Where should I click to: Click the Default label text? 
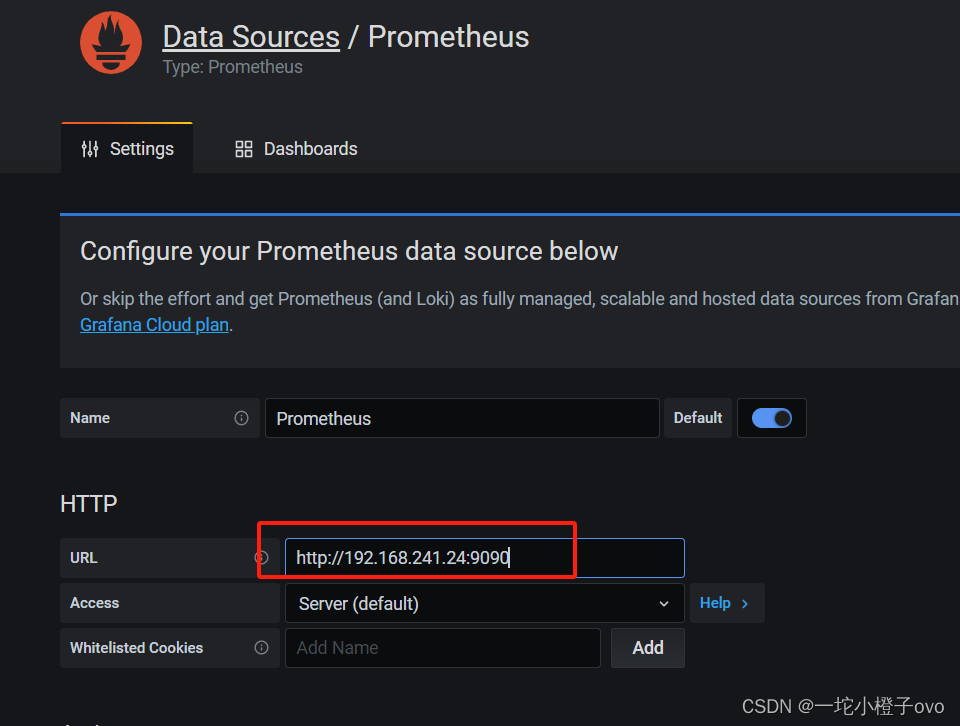pyautogui.click(x=698, y=418)
